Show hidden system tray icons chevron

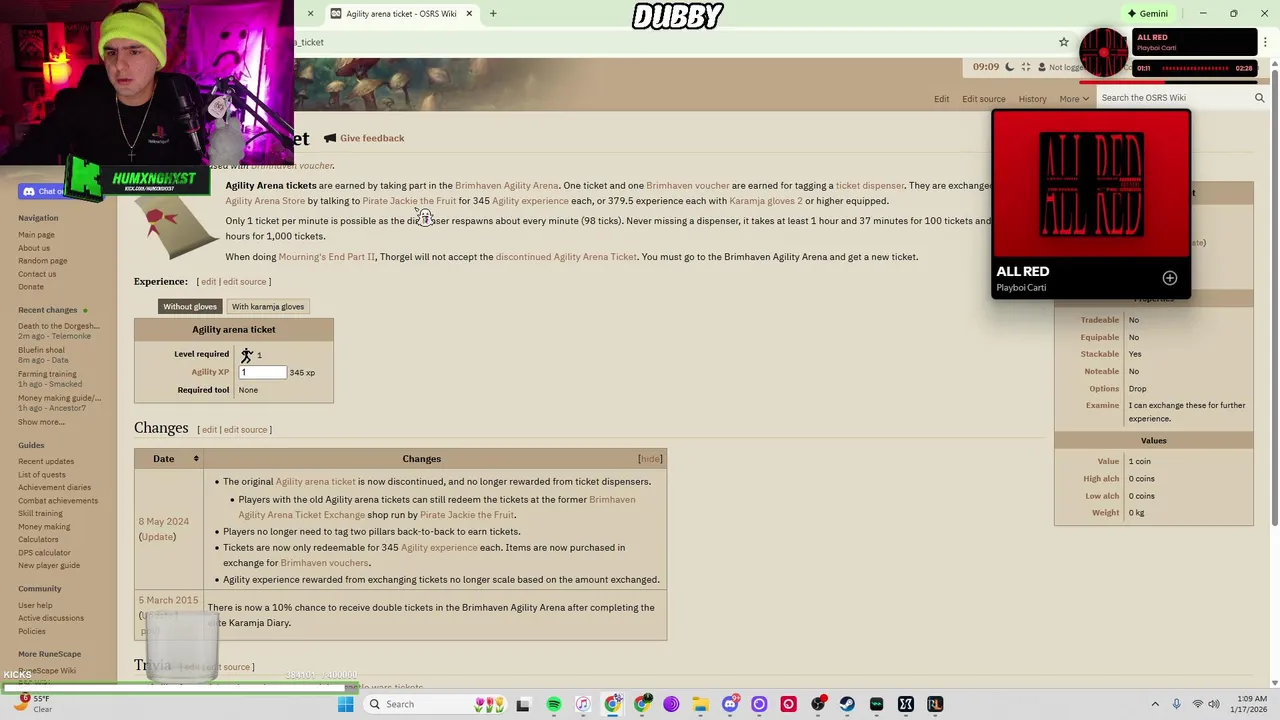[1155, 705]
